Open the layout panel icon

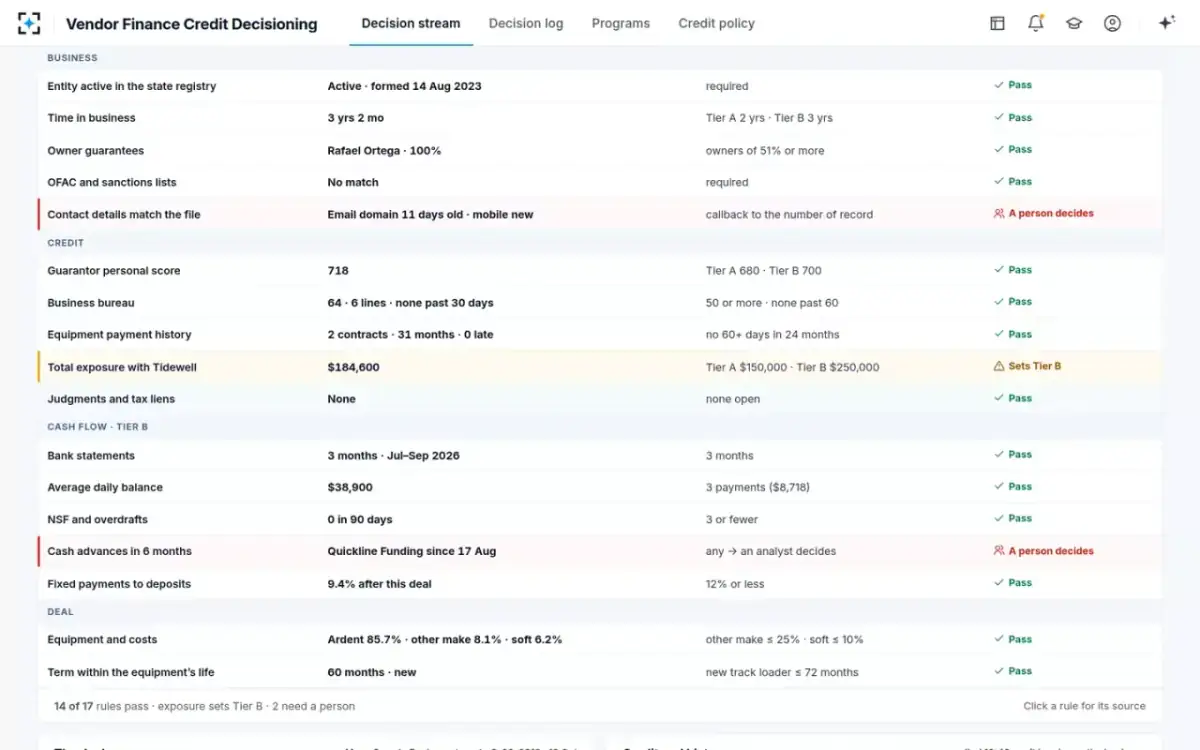pyautogui.click(x=997, y=23)
